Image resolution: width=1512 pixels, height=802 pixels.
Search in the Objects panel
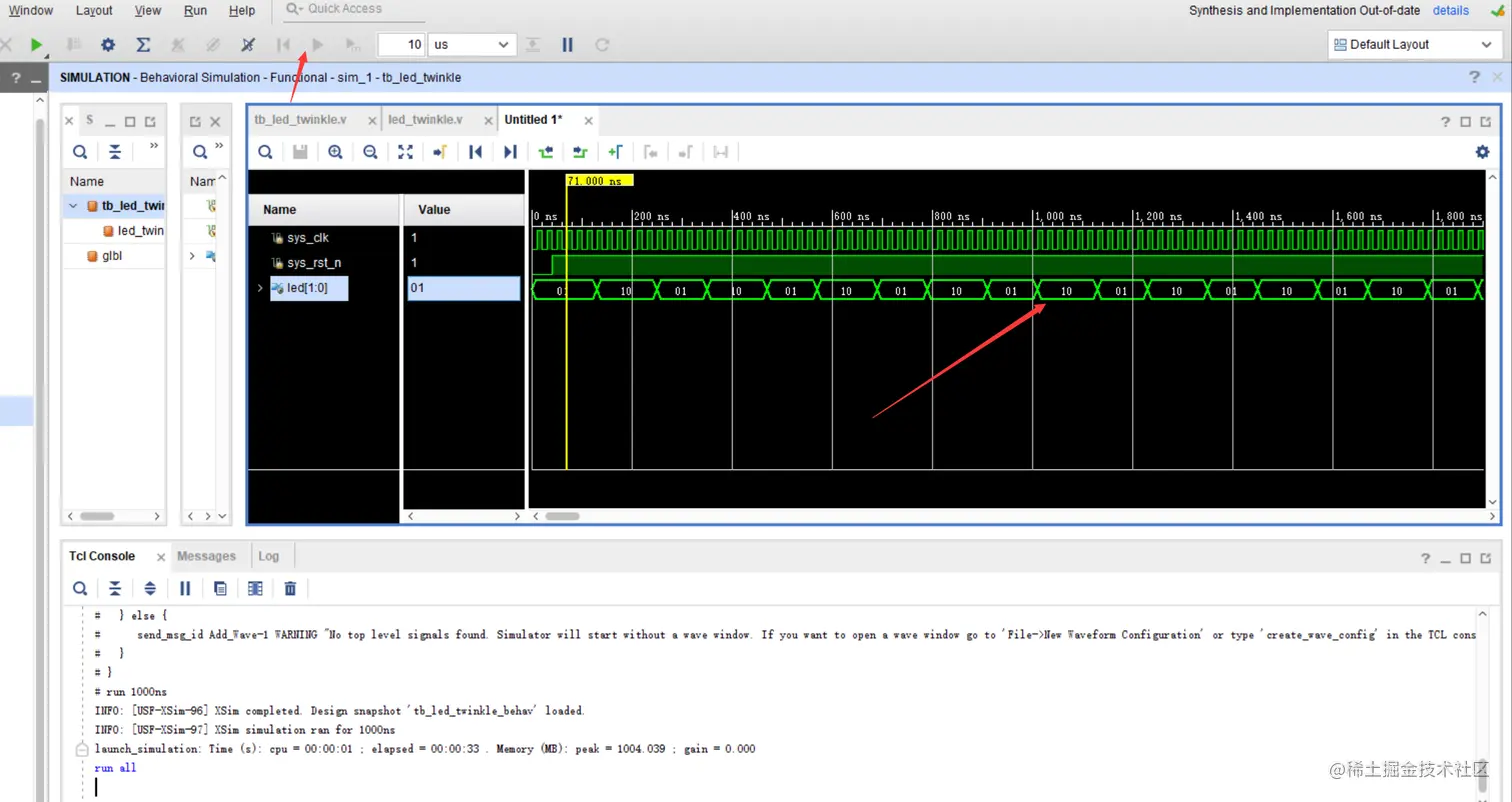(x=200, y=152)
